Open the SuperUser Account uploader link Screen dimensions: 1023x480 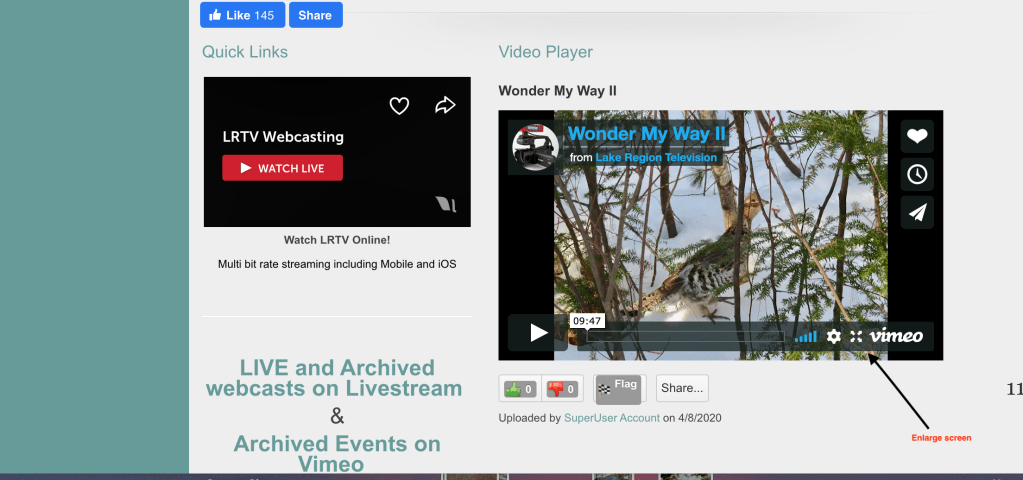[x=612, y=418]
